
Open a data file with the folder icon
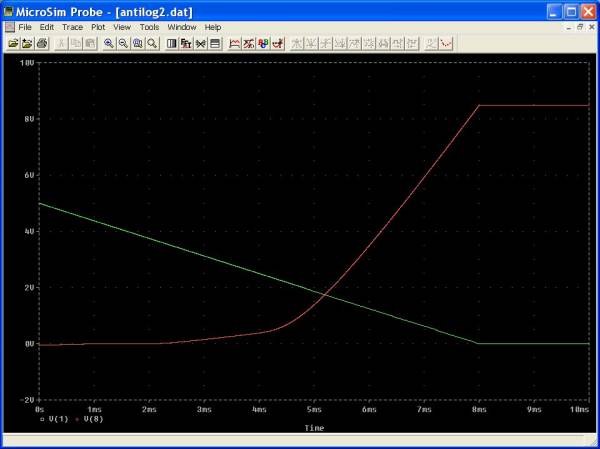pyautogui.click(x=13, y=44)
